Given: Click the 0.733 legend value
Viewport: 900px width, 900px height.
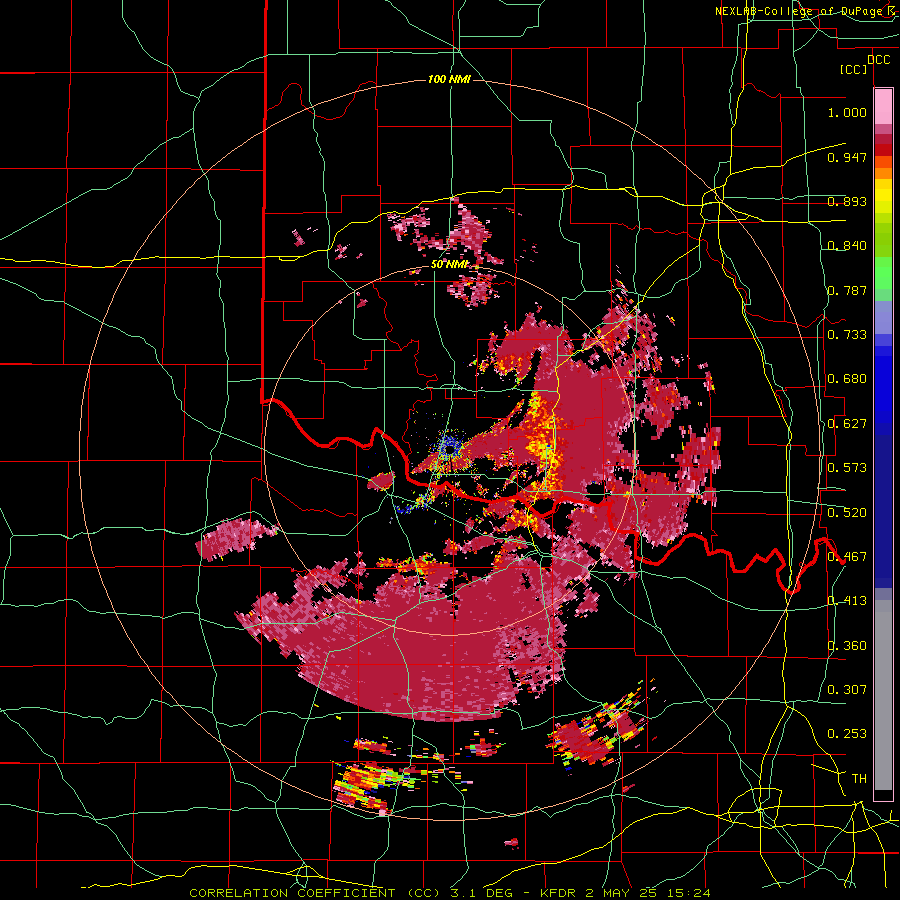Looking at the screenshot, I should click(x=847, y=335).
